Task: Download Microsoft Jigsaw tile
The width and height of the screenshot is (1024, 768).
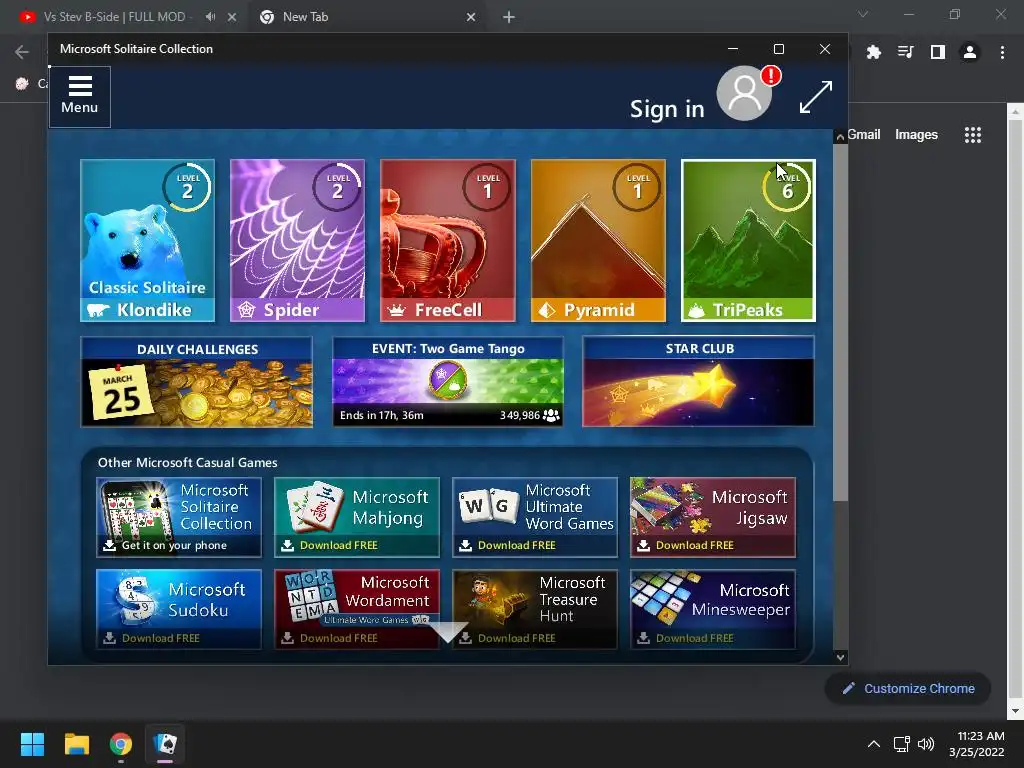Action: 712,517
